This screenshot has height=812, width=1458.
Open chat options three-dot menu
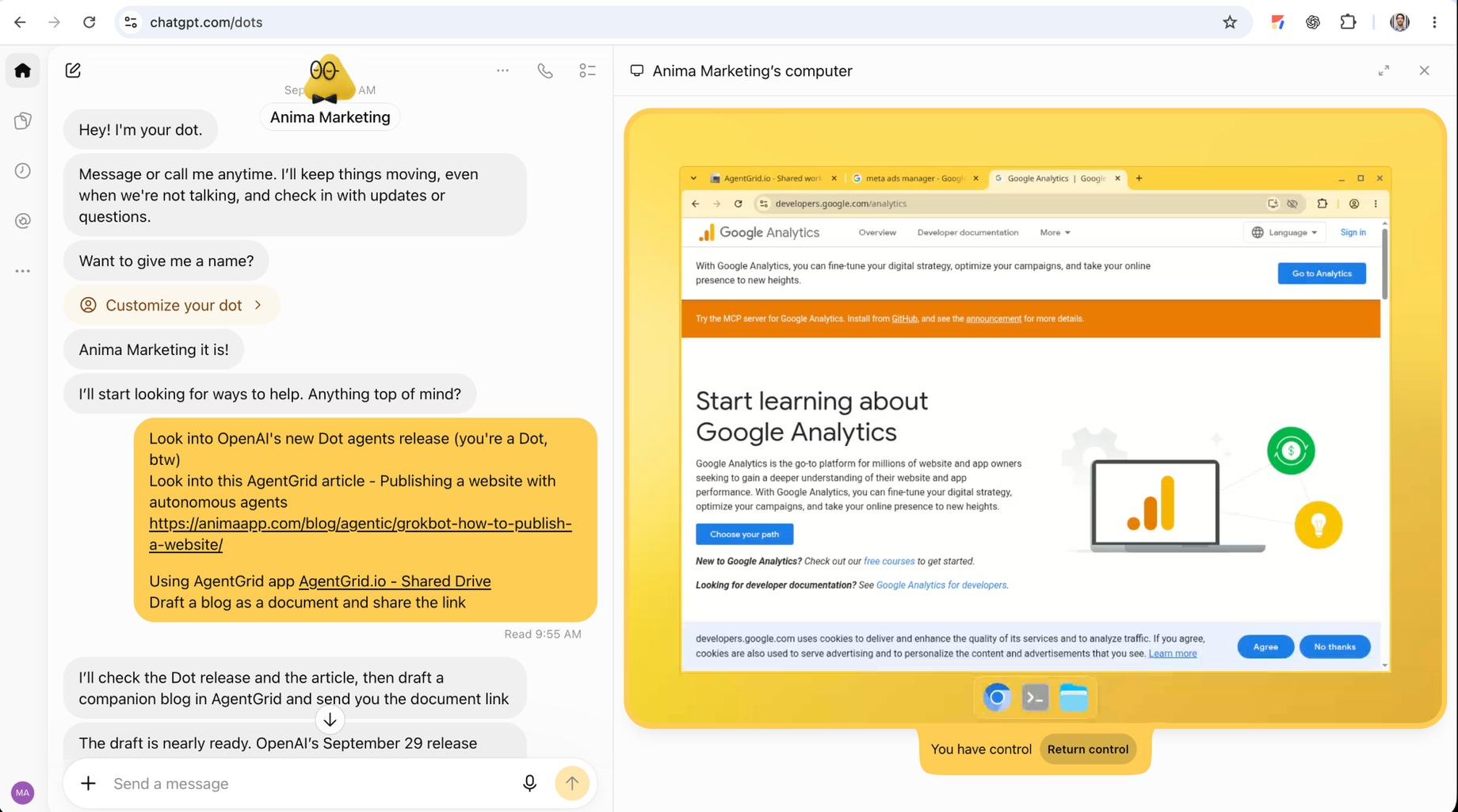(x=502, y=71)
